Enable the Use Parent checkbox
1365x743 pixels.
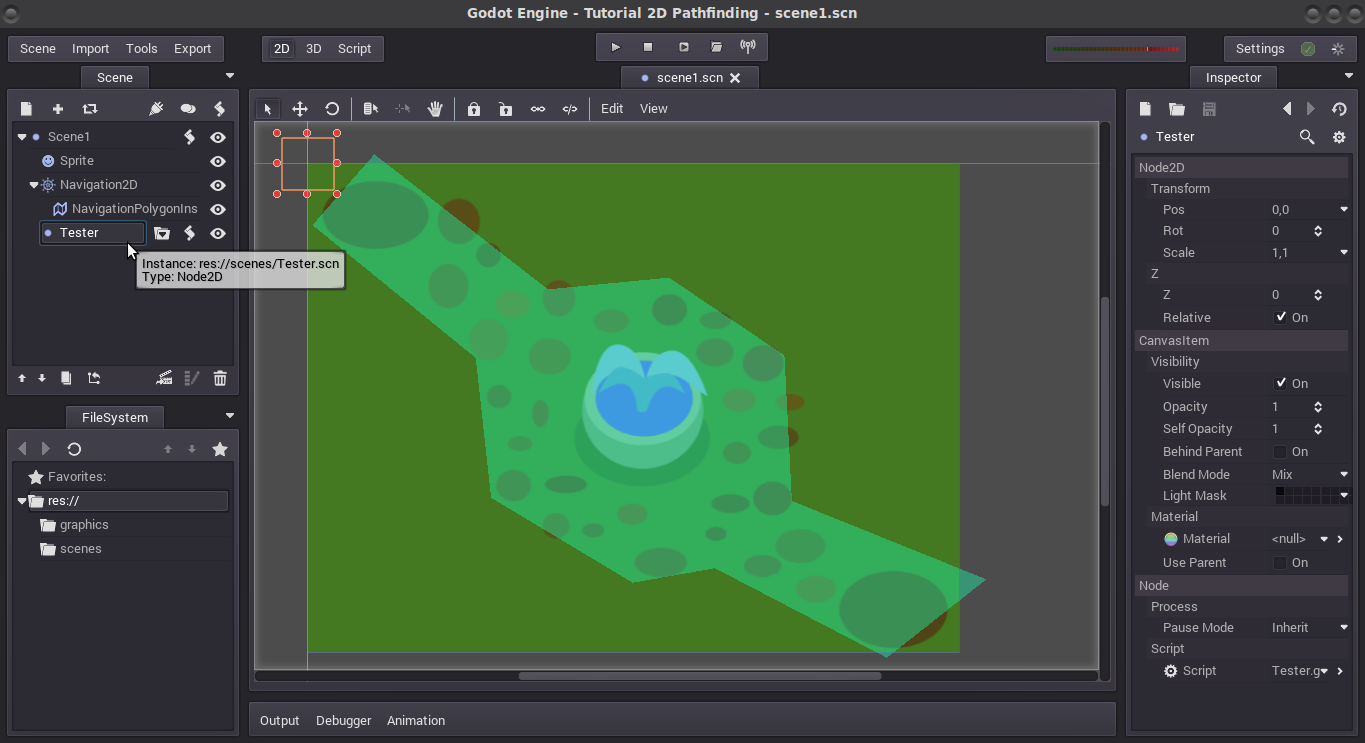click(x=1280, y=563)
